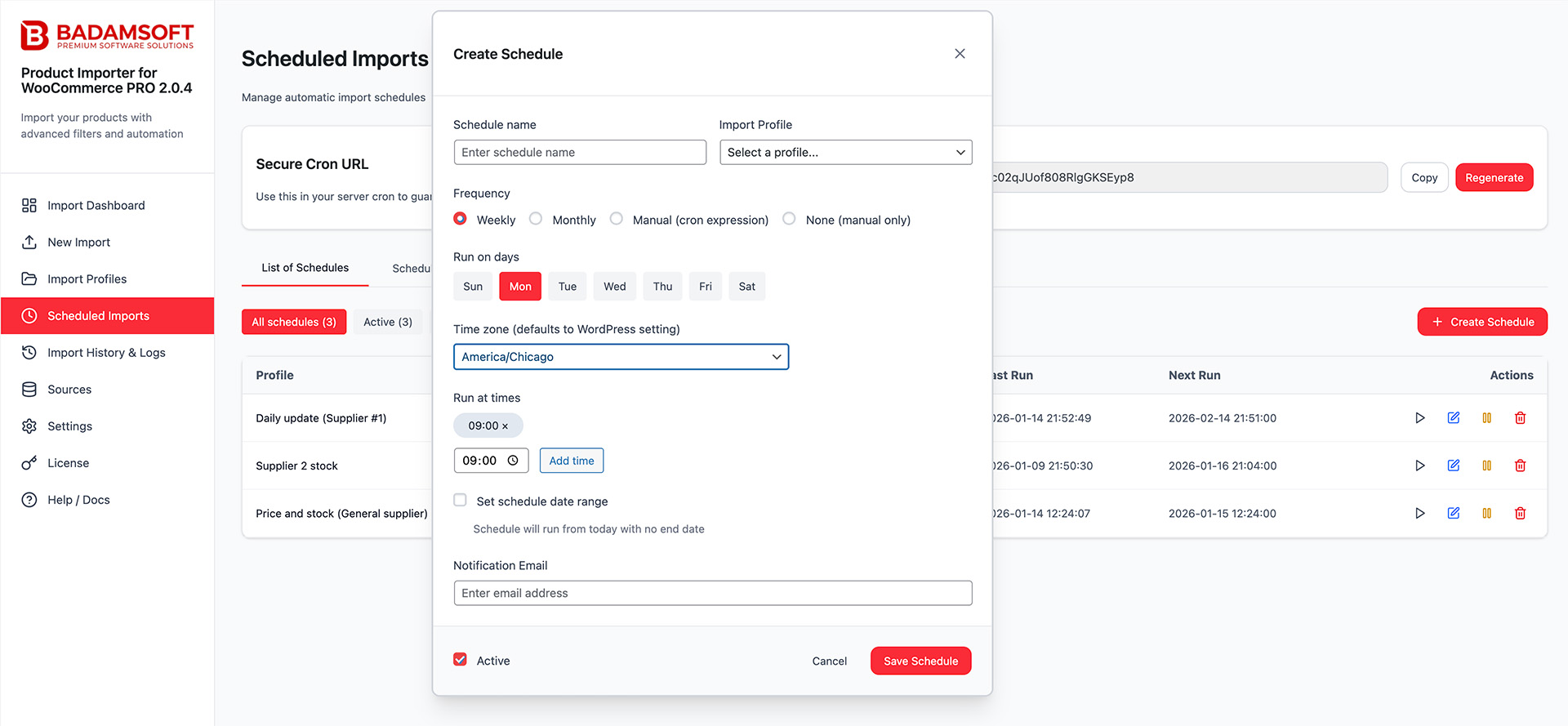Click the Create Schedule button on page
This screenshot has height=726, width=1568.
(1482, 322)
